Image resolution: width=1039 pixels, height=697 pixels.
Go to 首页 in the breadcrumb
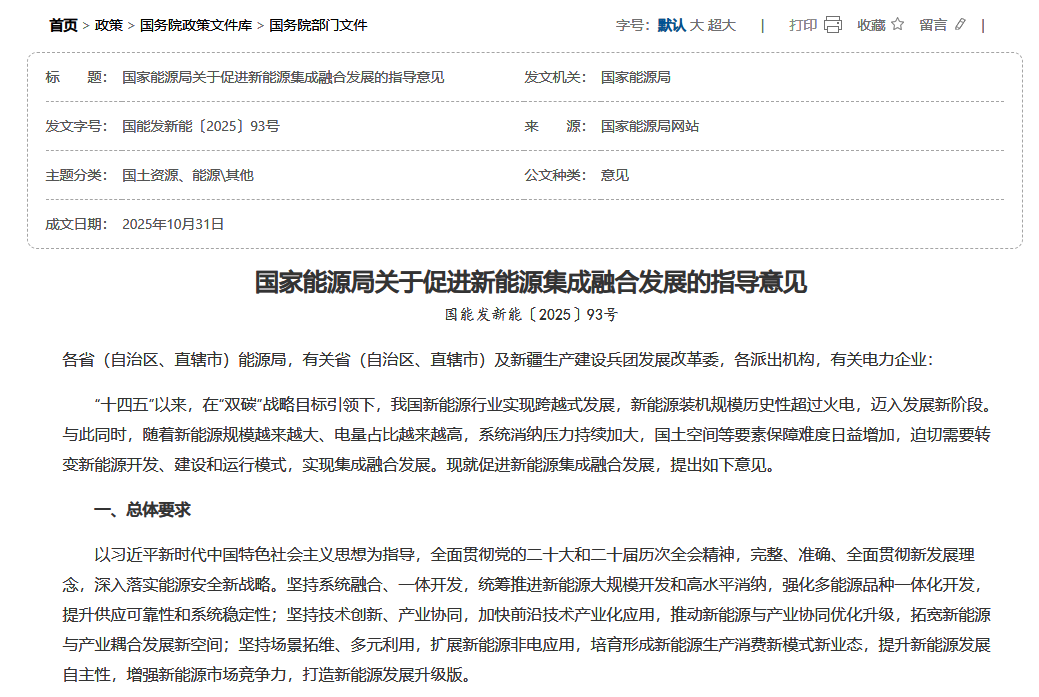pyautogui.click(x=63, y=25)
